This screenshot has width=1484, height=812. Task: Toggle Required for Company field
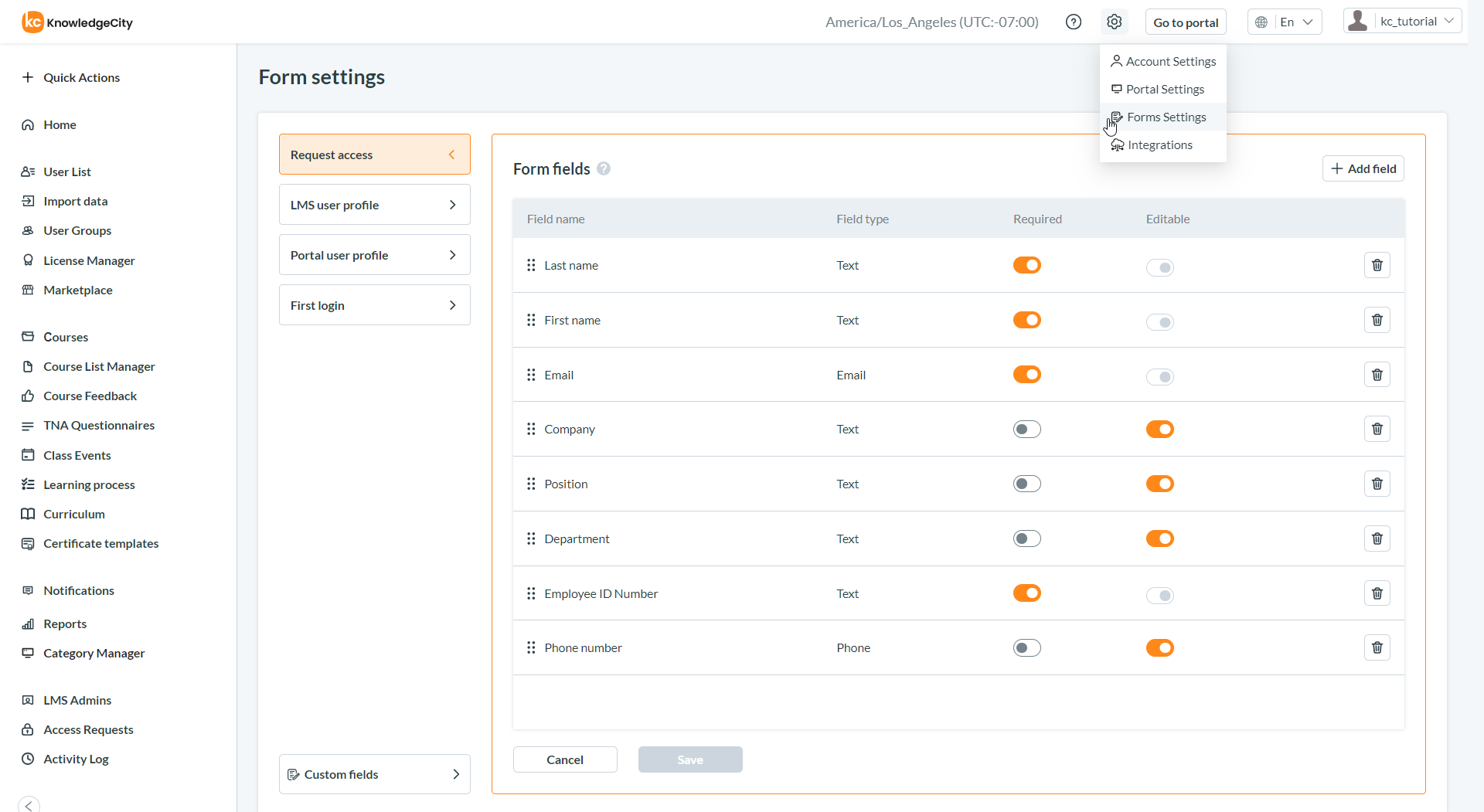(1026, 429)
